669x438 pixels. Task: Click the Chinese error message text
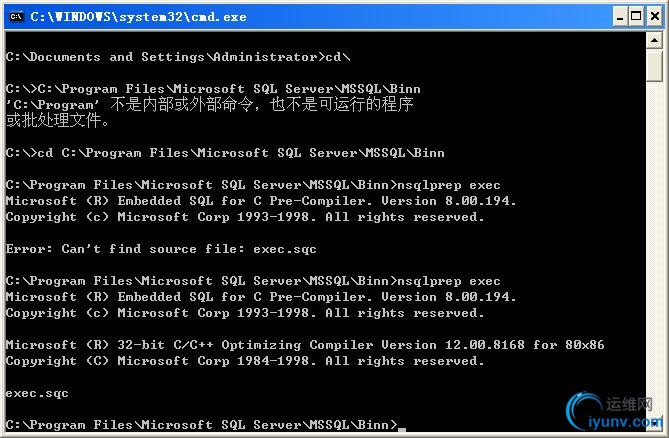[x=209, y=112]
